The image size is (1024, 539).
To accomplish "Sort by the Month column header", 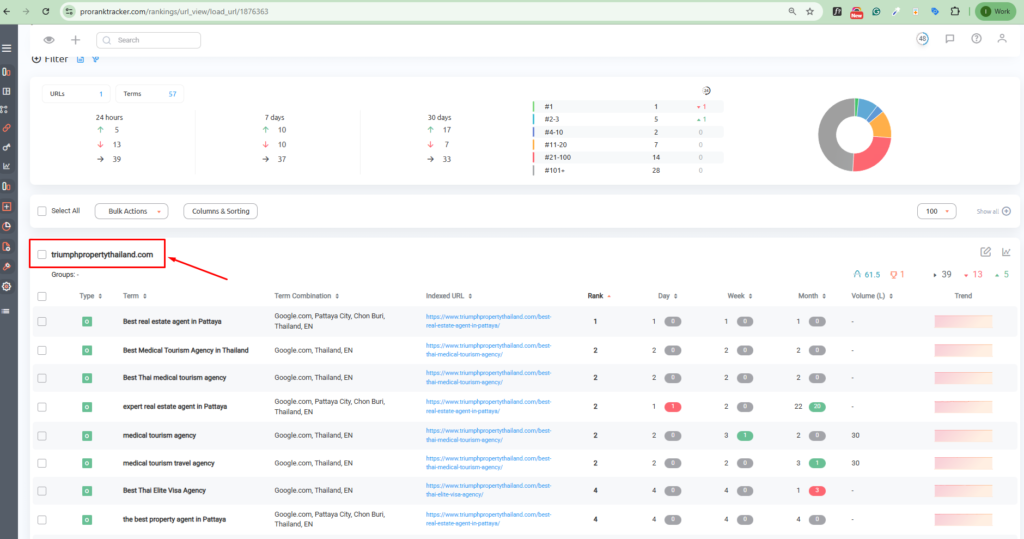I will (812, 296).
